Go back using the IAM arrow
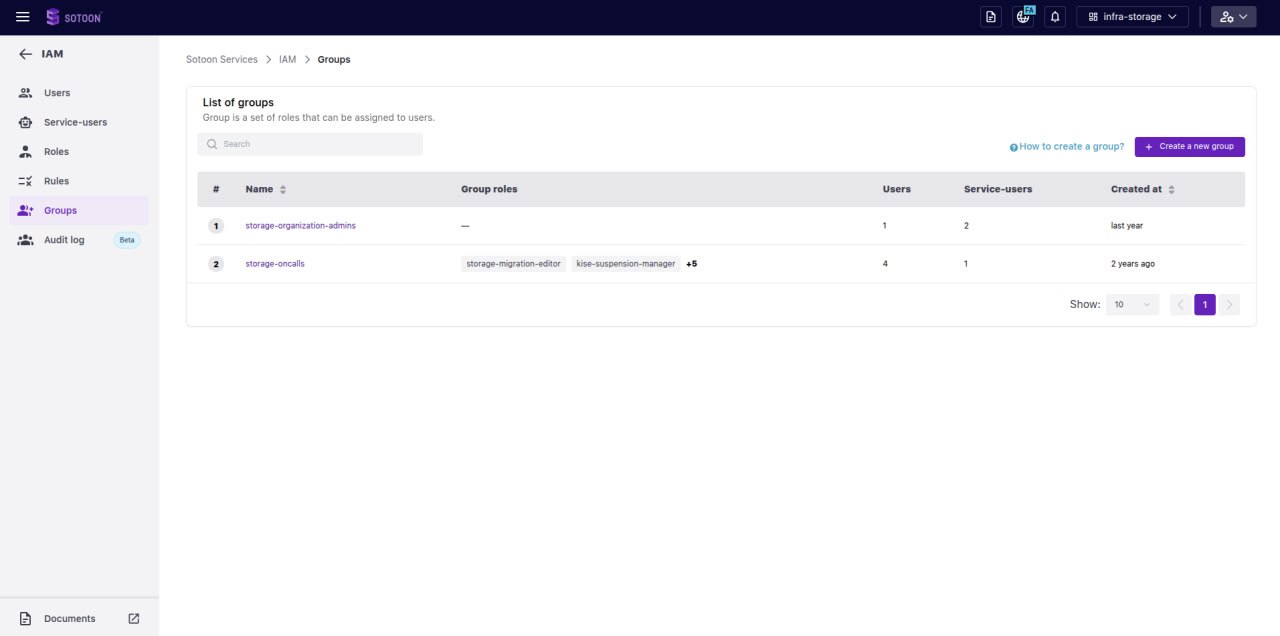Viewport: 1280px width, 636px height. click(x=25, y=54)
